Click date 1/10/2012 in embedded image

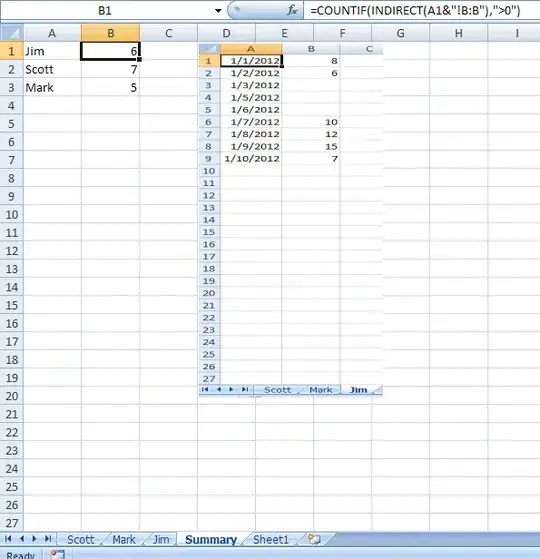pos(252,159)
